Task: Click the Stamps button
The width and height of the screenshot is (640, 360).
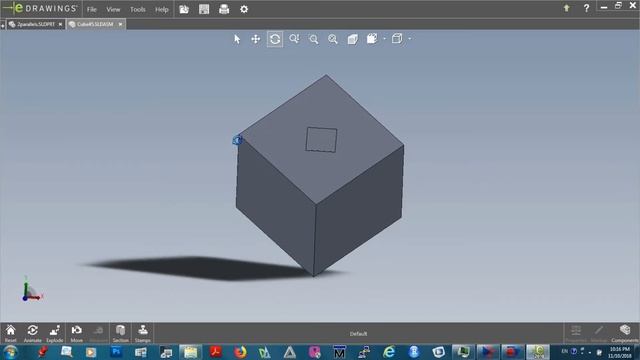Action: tap(142, 333)
